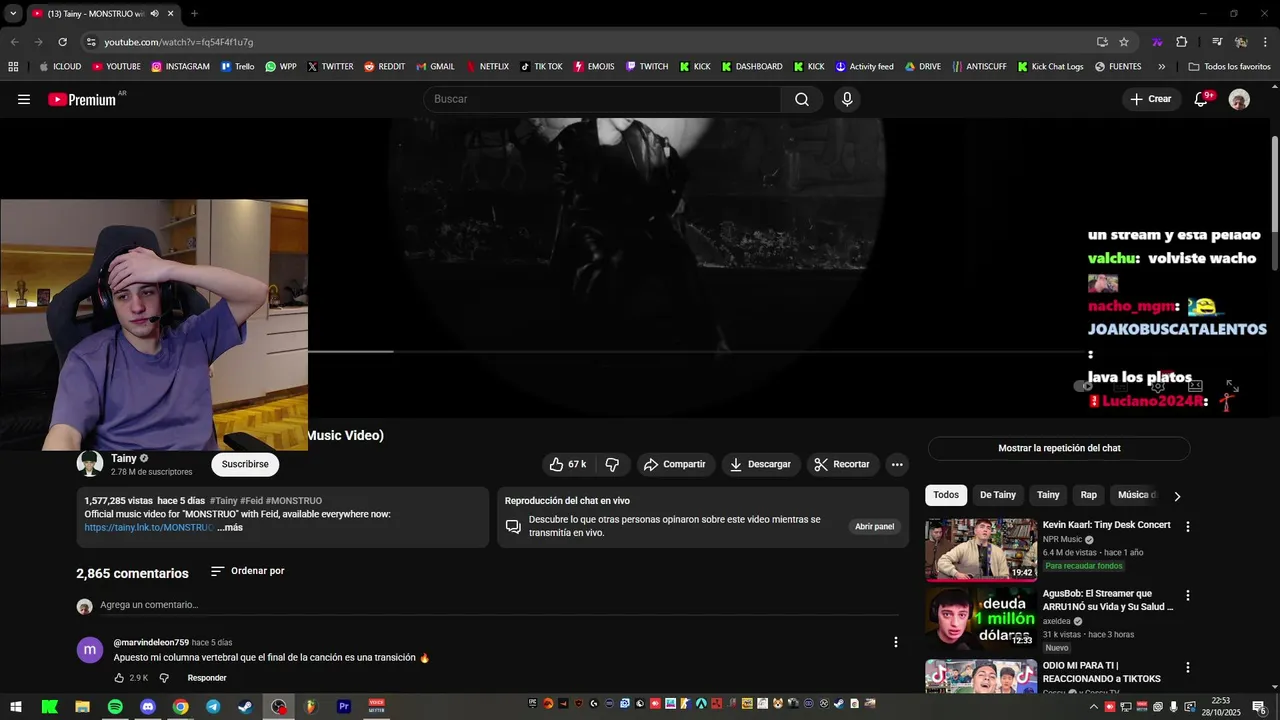This screenshot has height=720, width=1280.
Task: Open sort comments Ordenar por
Action: (x=247, y=571)
